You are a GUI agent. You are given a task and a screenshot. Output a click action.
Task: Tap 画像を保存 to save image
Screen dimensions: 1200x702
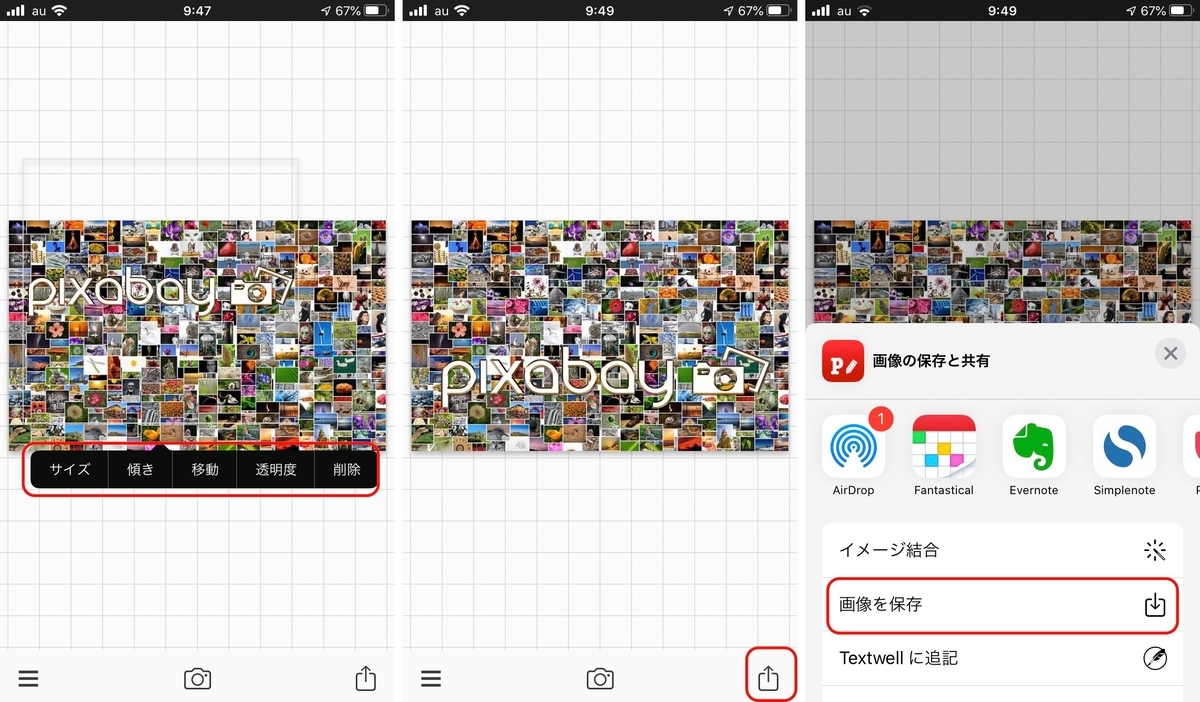pos(1004,605)
